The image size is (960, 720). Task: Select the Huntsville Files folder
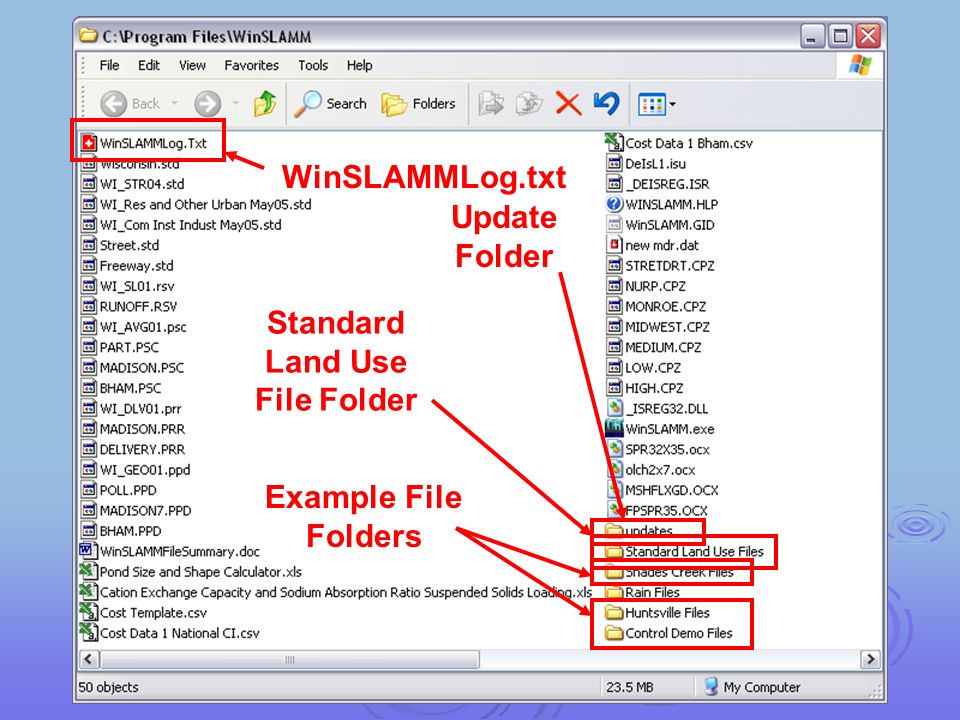pos(658,612)
